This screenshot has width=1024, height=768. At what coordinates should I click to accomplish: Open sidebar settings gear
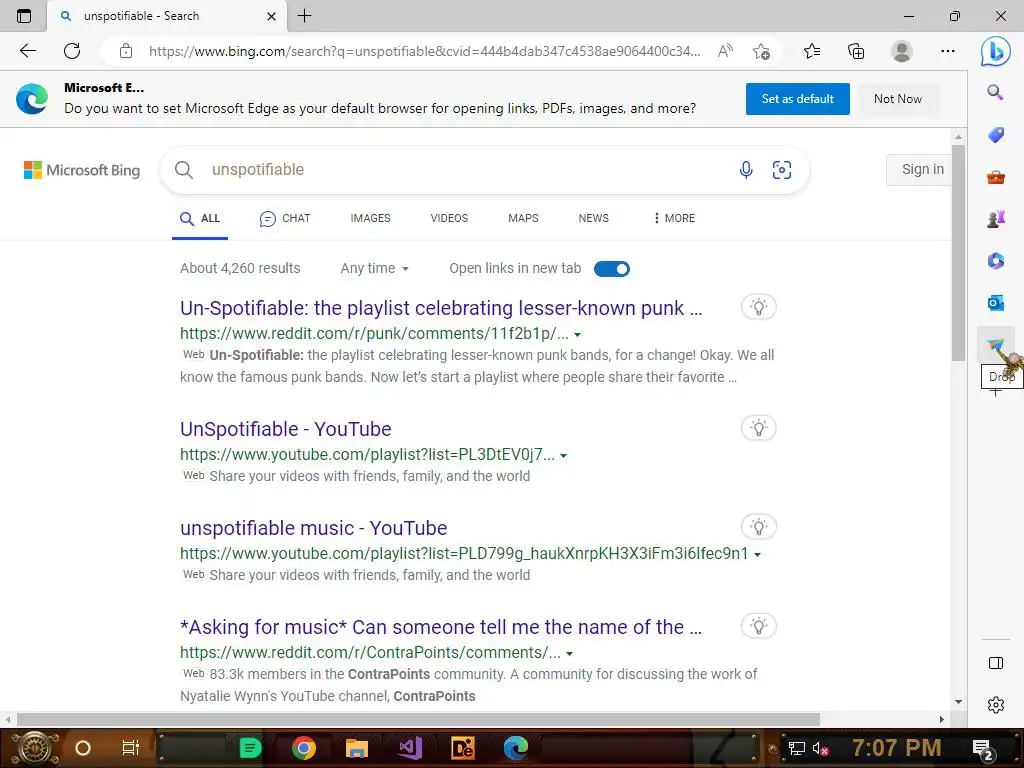(x=995, y=705)
